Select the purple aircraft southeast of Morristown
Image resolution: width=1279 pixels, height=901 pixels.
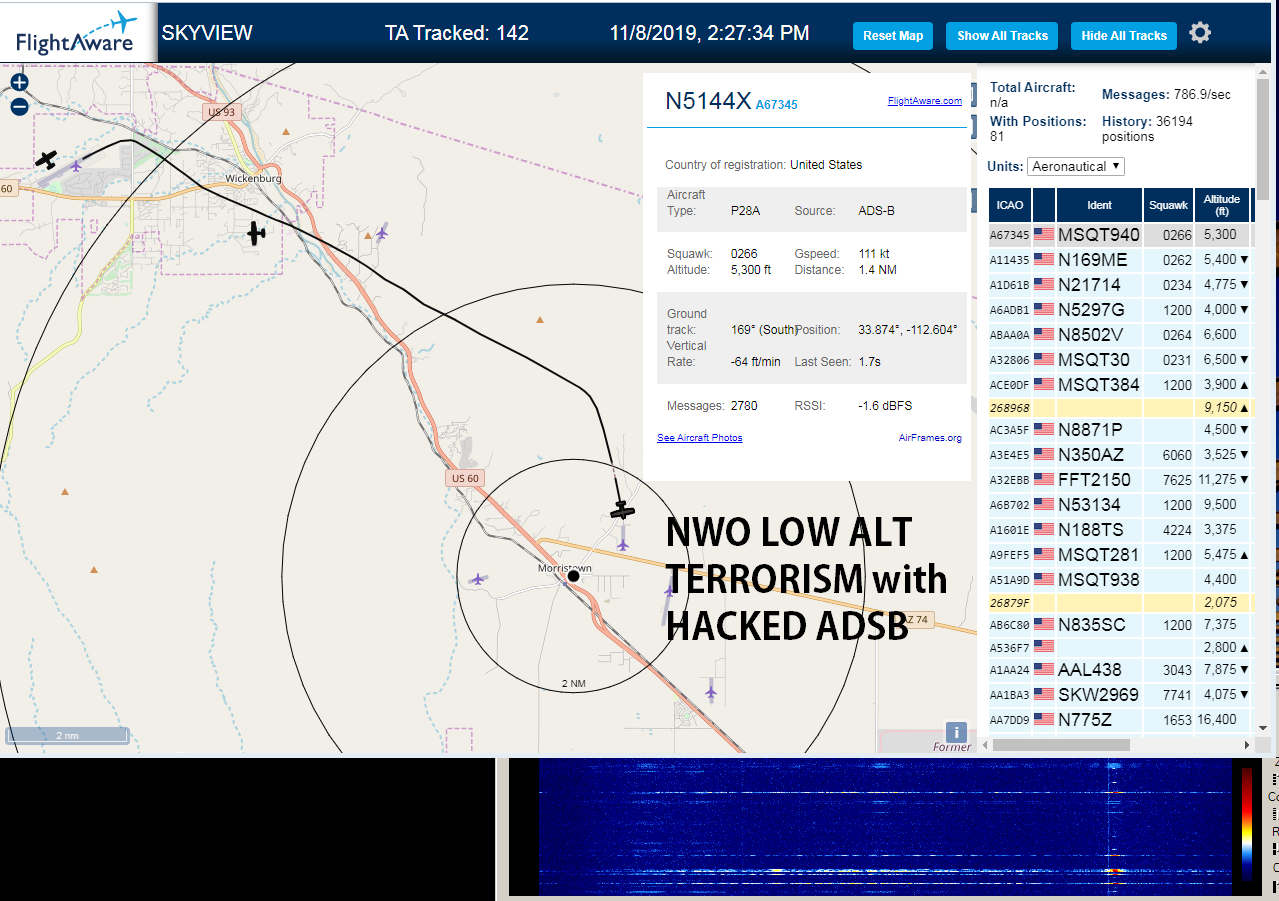[x=711, y=691]
